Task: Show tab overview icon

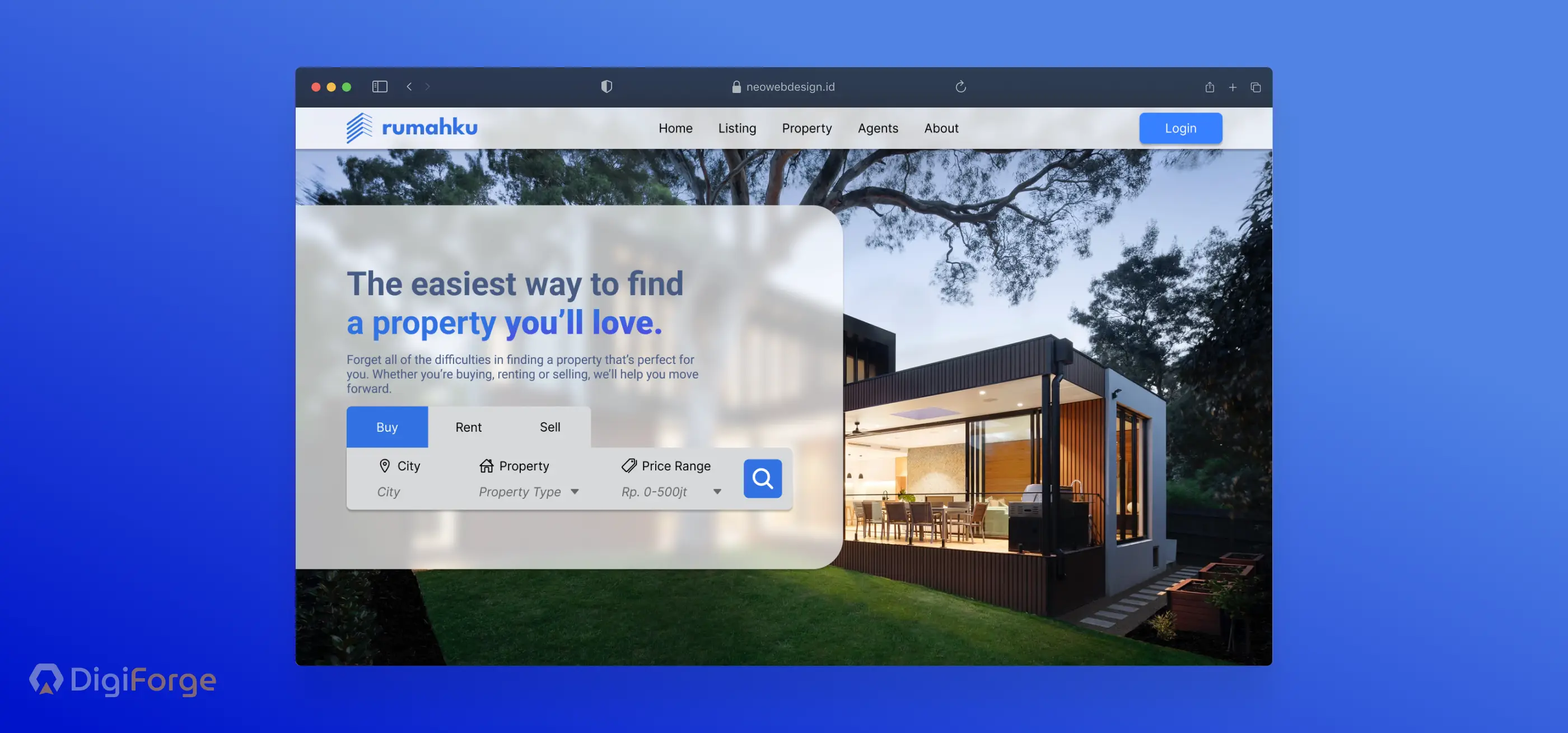Action: pyautogui.click(x=1256, y=87)
